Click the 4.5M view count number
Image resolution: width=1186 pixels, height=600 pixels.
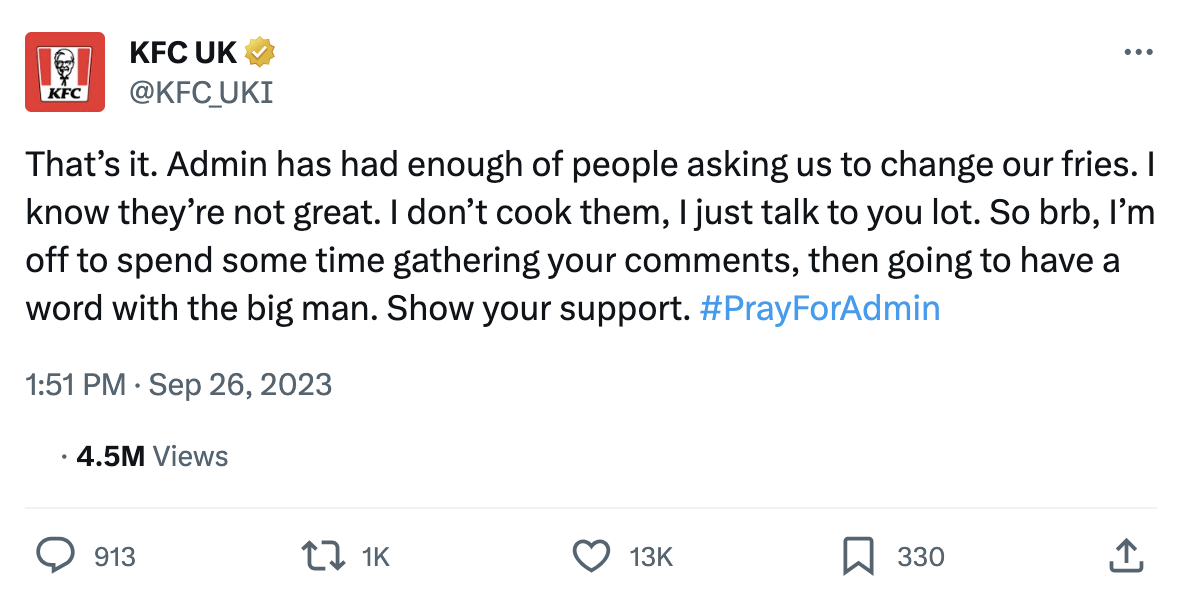[111, 457]
